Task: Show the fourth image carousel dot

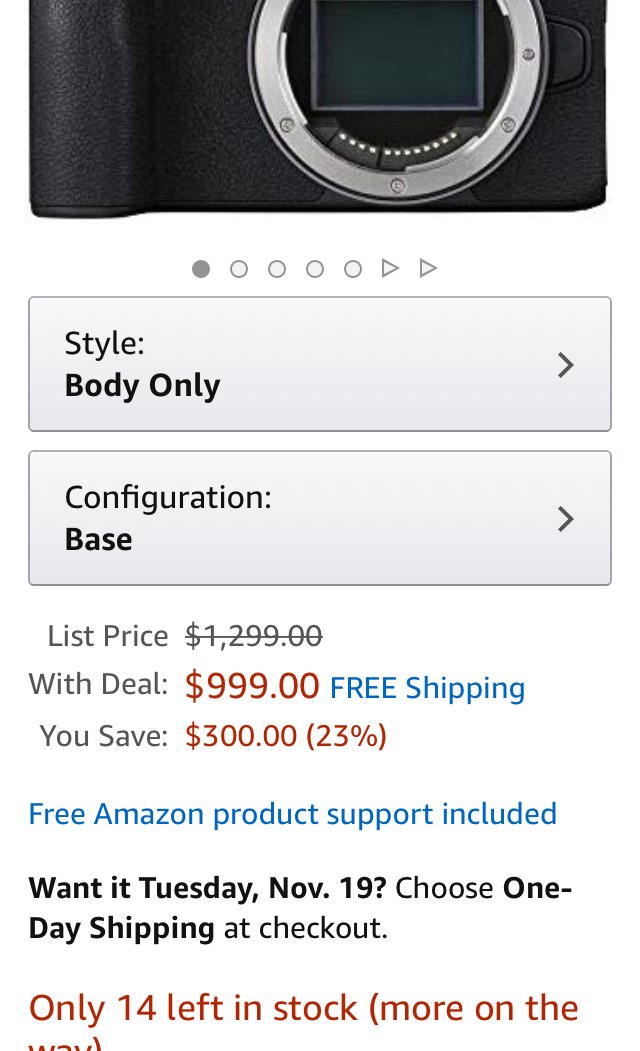Action: (315, 269)
